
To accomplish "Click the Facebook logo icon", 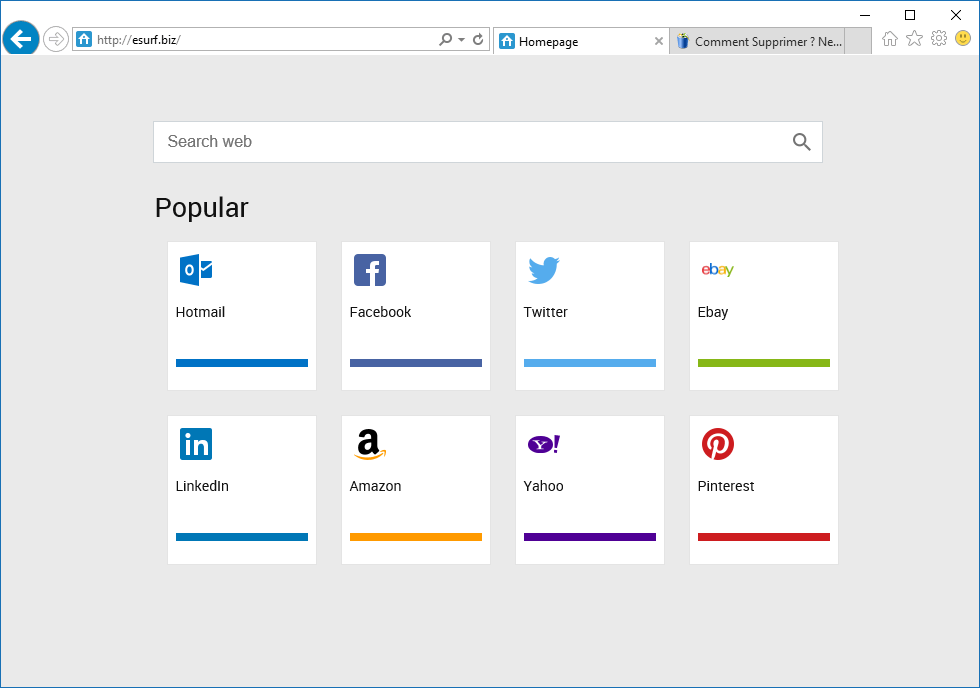I will tap(370, 270).
